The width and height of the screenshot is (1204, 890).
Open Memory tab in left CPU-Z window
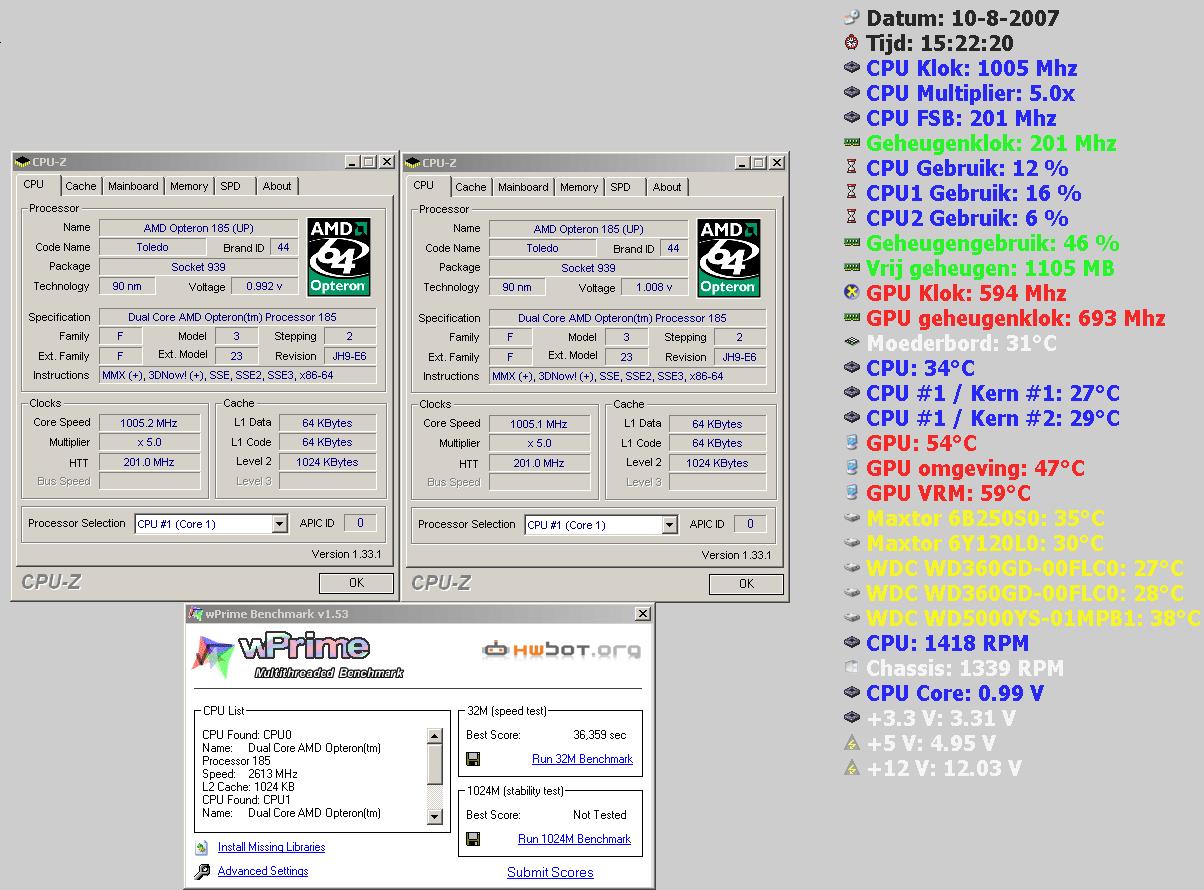(x=189, y=186)
